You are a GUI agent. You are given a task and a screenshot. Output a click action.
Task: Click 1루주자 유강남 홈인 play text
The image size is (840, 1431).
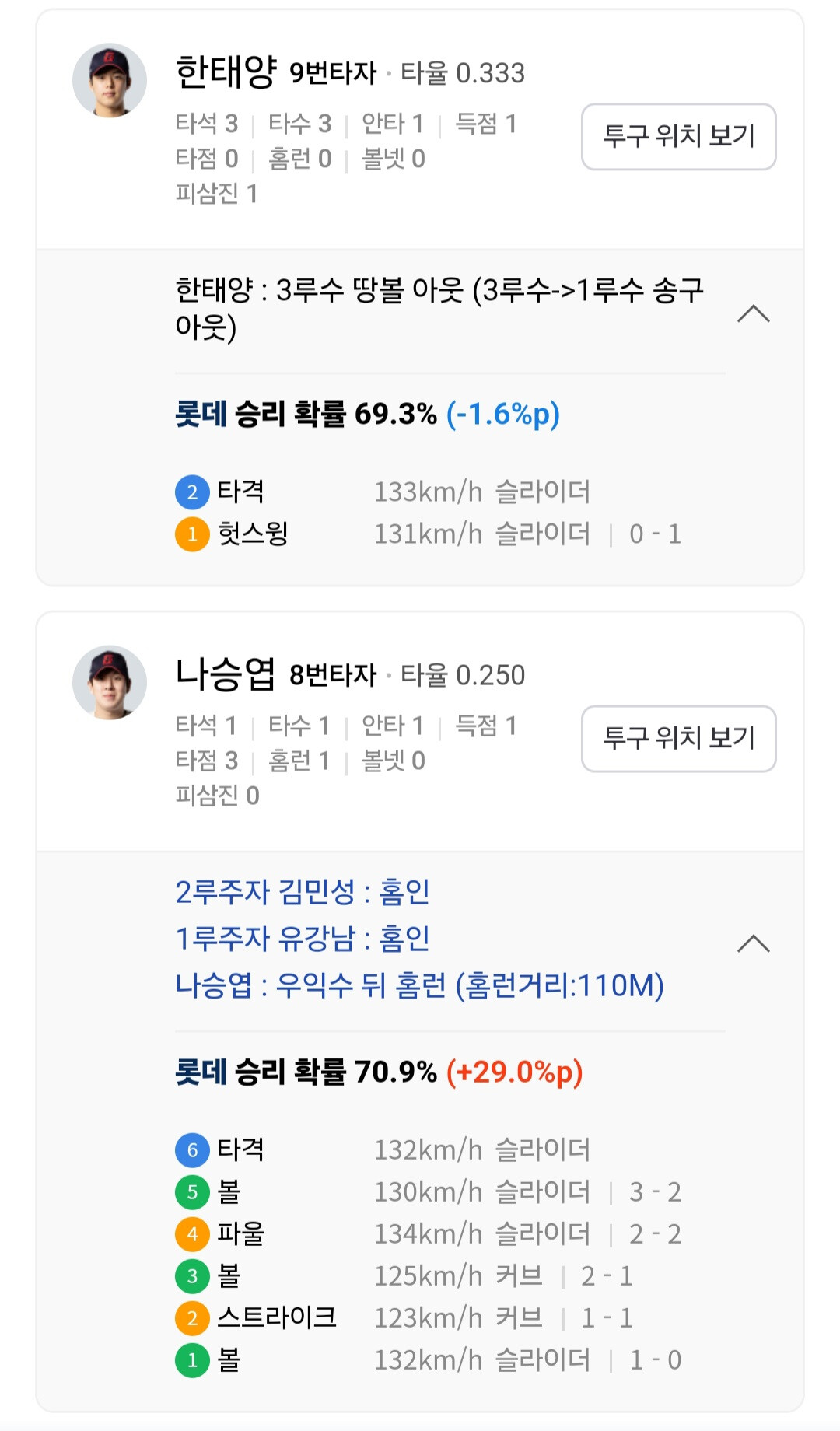303,938
